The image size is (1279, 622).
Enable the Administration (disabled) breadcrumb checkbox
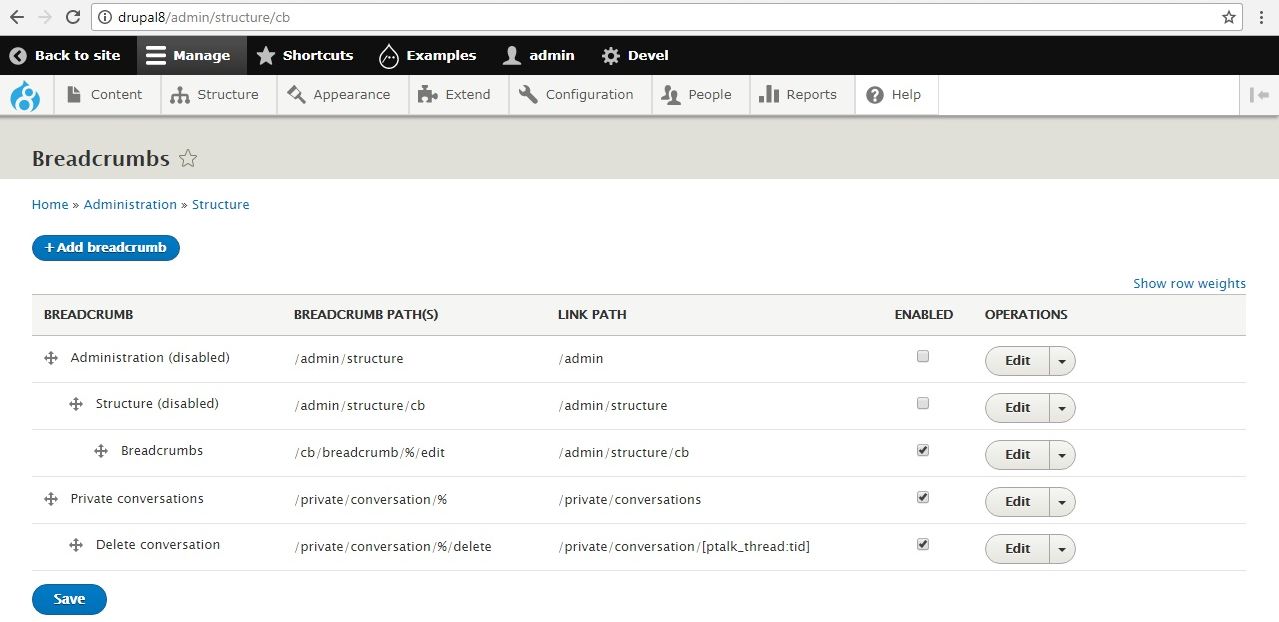click(x=922, y=355)
